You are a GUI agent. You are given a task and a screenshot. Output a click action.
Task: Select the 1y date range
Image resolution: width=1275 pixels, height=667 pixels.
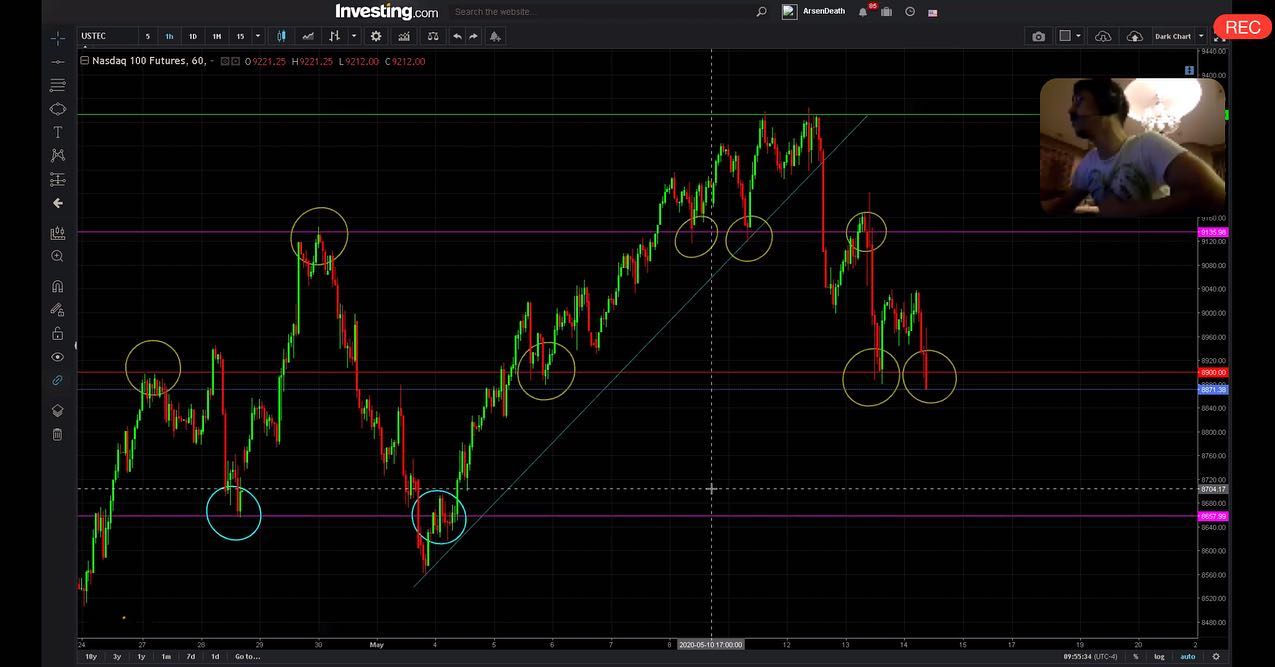(141, 657)
